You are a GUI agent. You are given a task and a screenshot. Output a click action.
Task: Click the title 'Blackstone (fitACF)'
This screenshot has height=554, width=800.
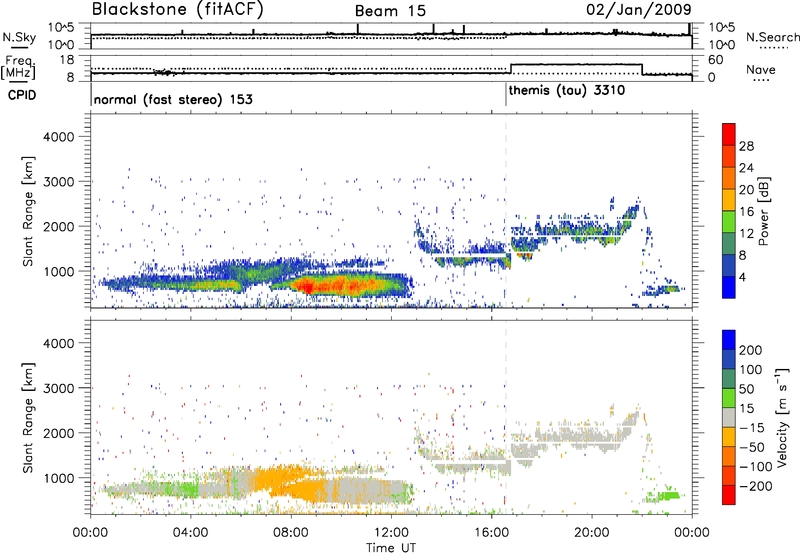[178, 9]
